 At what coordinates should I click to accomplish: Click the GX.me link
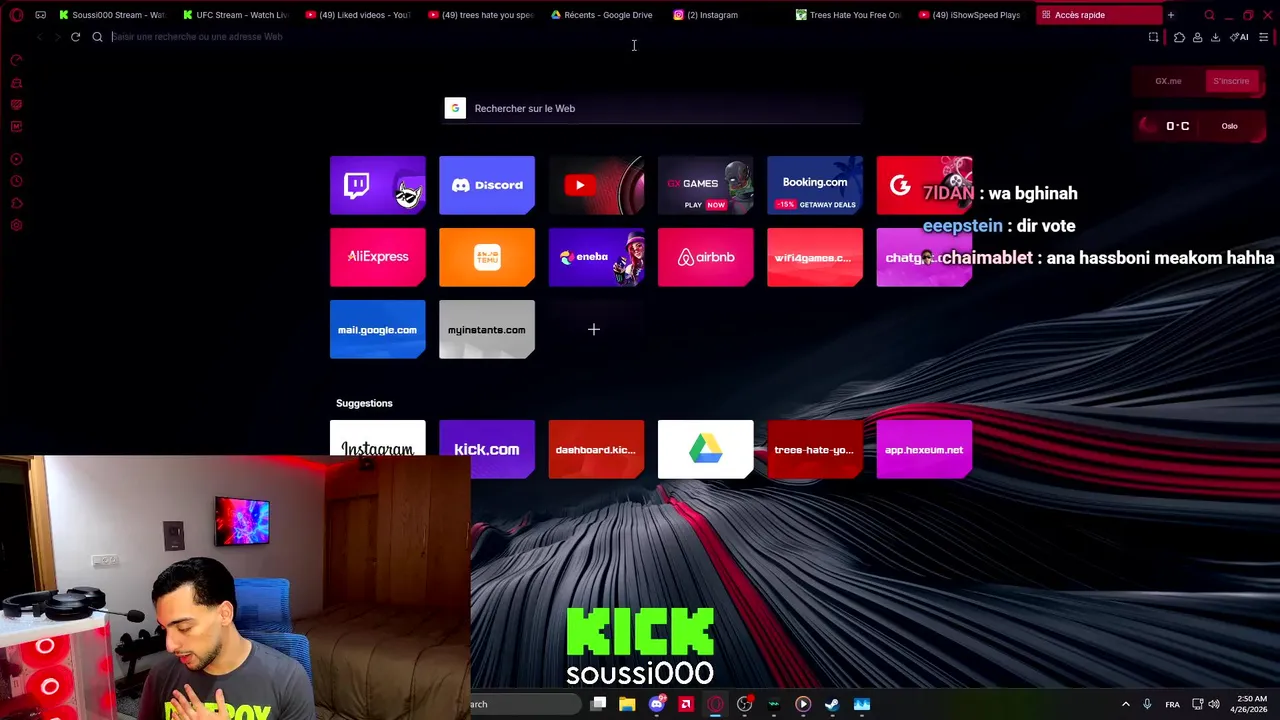(x=1168, y=81)
